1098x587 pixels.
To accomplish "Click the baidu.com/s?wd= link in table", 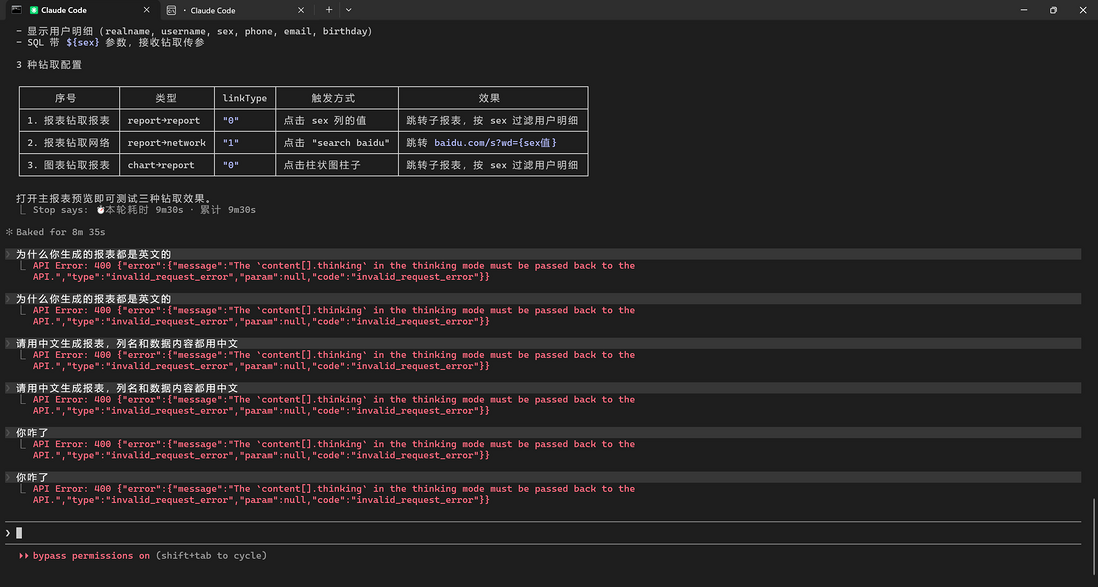I will coord(495,143).
